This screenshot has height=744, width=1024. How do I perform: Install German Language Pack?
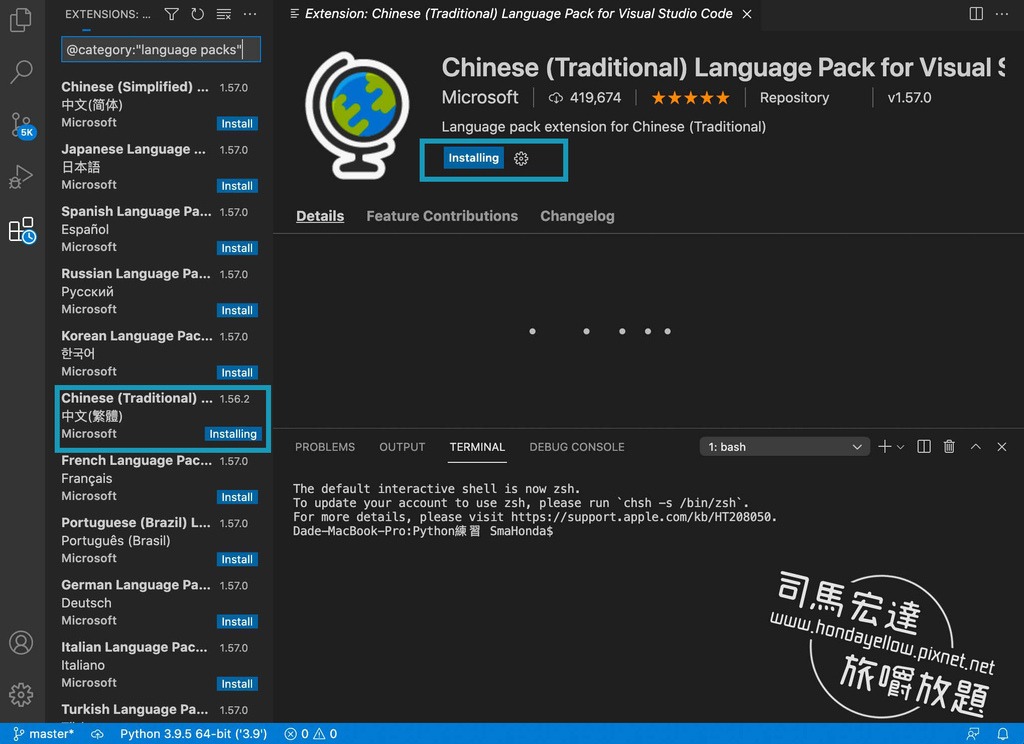coord(237,621)
